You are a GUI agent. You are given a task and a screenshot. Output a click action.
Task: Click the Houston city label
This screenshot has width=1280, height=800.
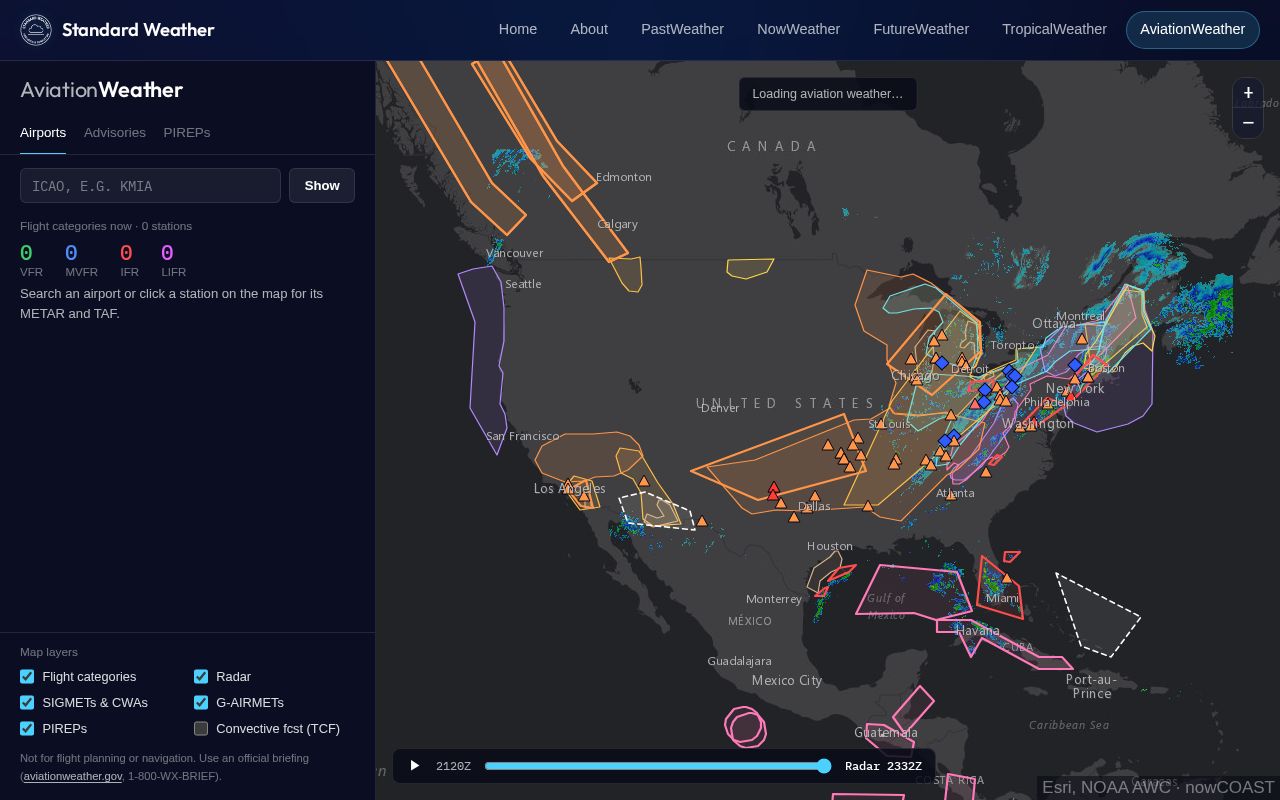[x=830, y=546]
